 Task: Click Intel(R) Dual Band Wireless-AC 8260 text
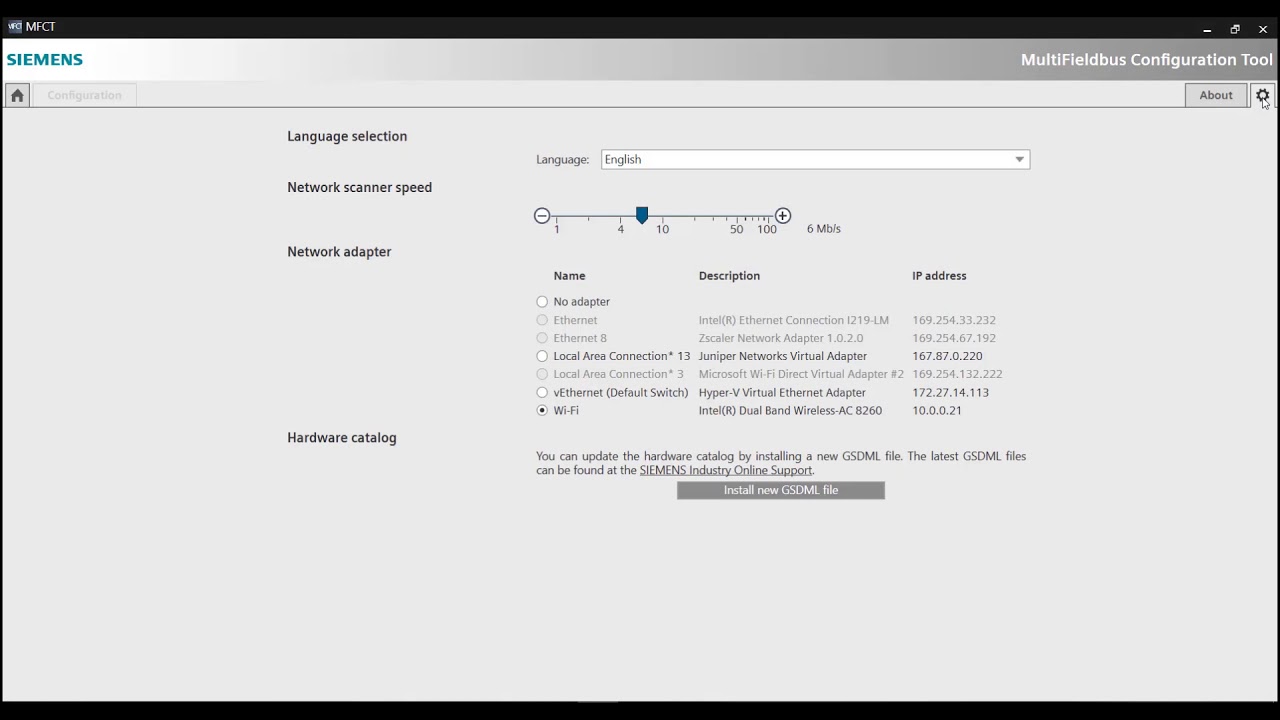[790, 411]
